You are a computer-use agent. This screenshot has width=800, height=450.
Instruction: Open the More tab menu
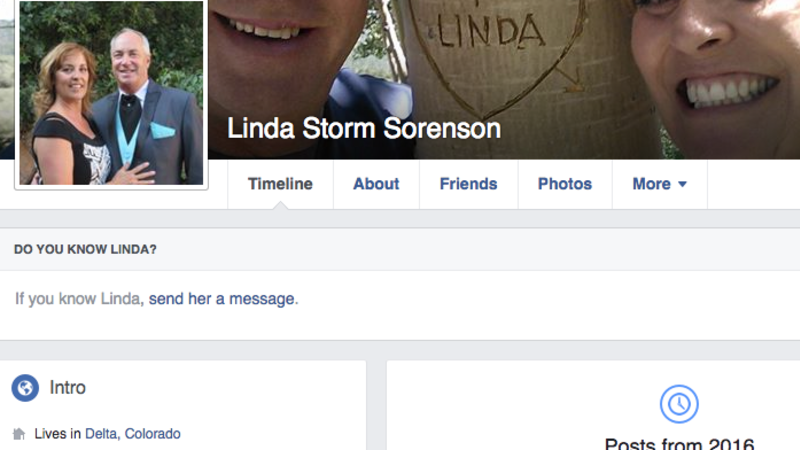(x=660, y=184)
